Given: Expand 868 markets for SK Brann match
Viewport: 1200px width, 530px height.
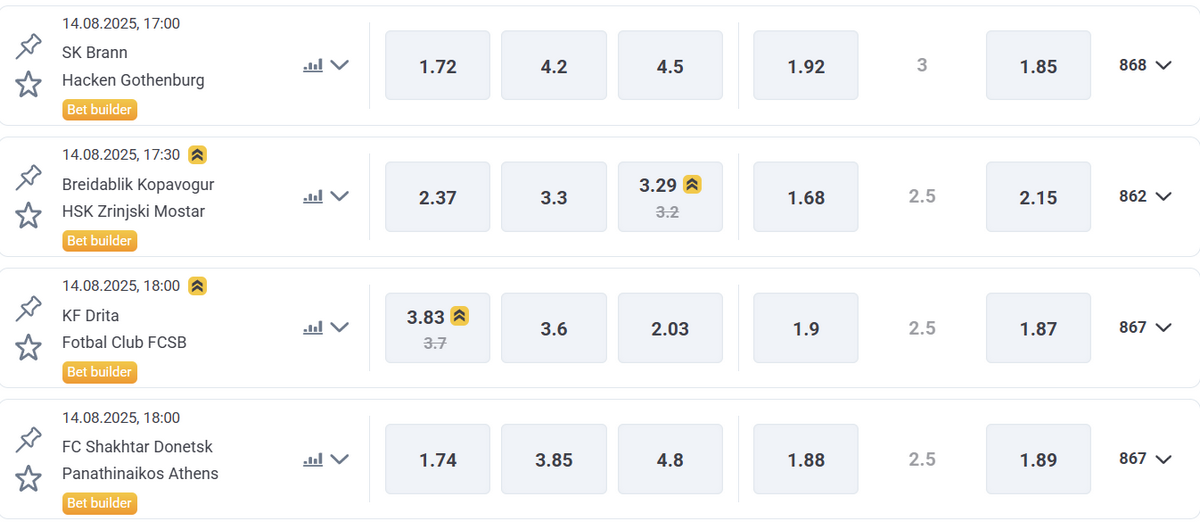Looking at the screenshot, I should tap(1145, 65).
